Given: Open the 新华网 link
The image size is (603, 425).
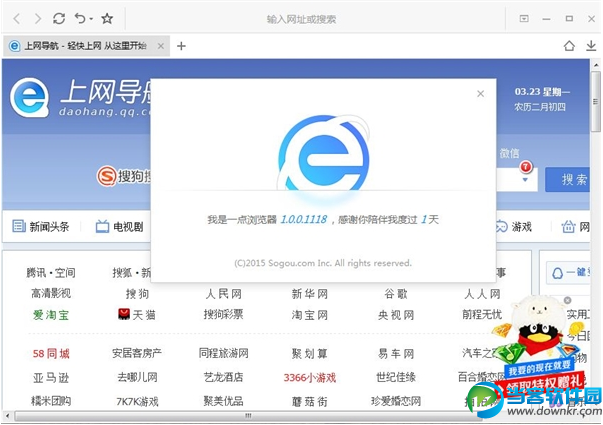Looking at the screenshot, I should point(310,294).
